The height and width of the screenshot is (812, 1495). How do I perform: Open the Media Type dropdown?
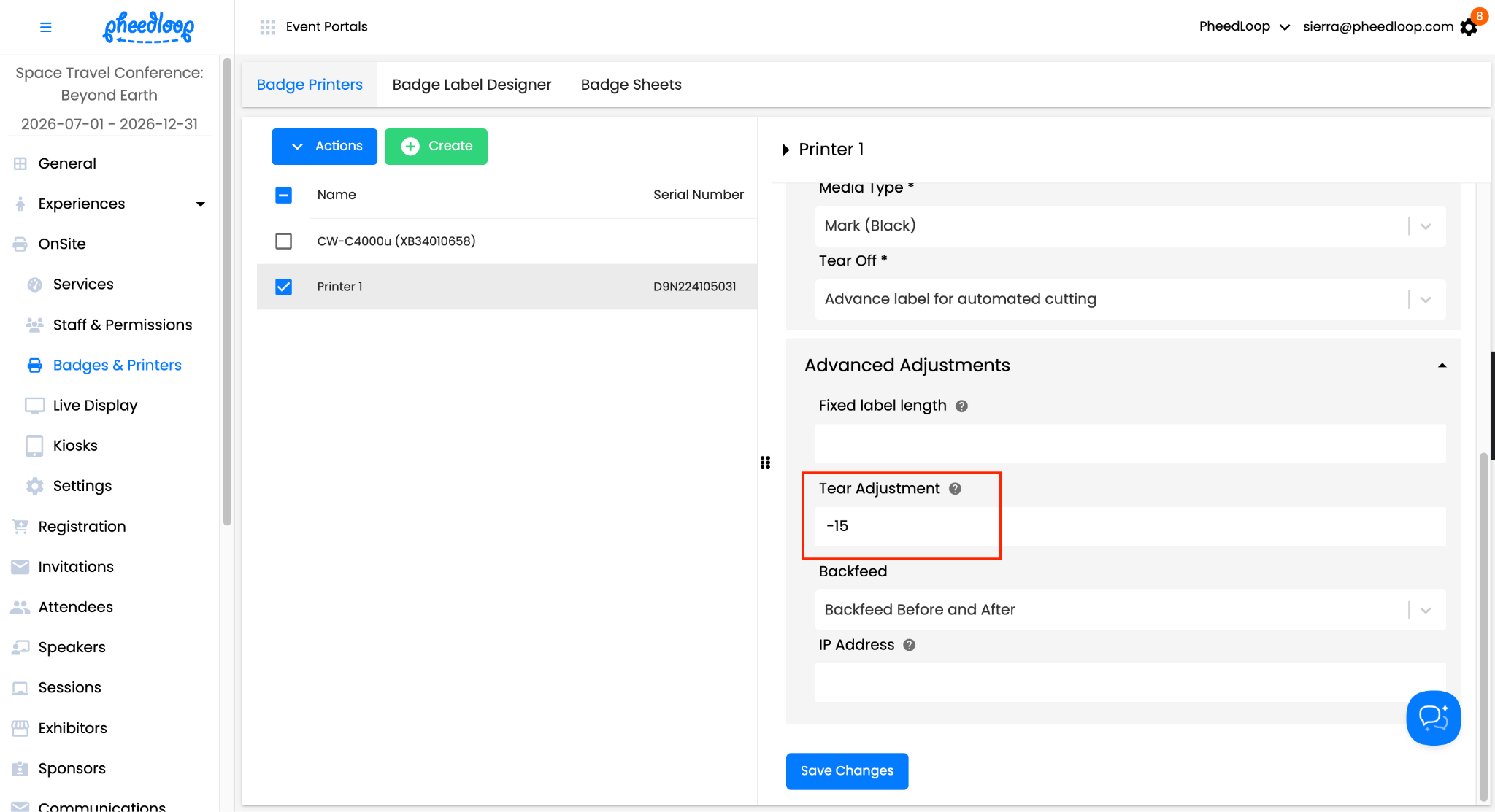(x=1130, y=226)
